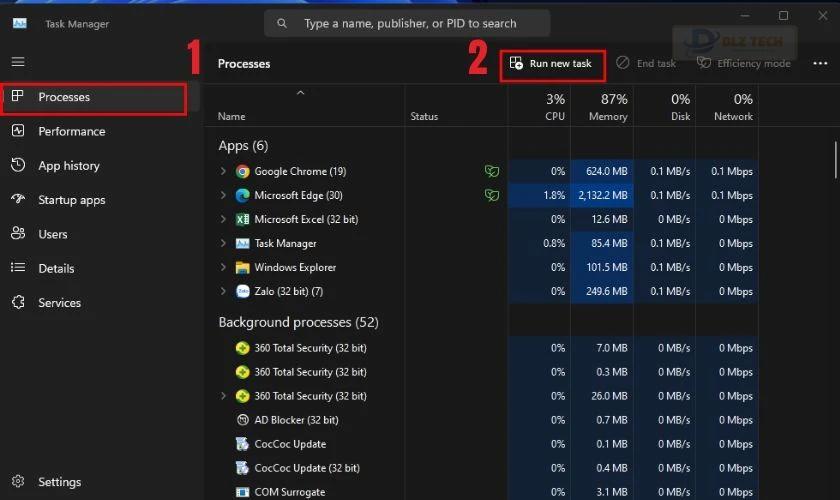
Task: Open the three-dot more options menu
Action: tap(820, 63)
